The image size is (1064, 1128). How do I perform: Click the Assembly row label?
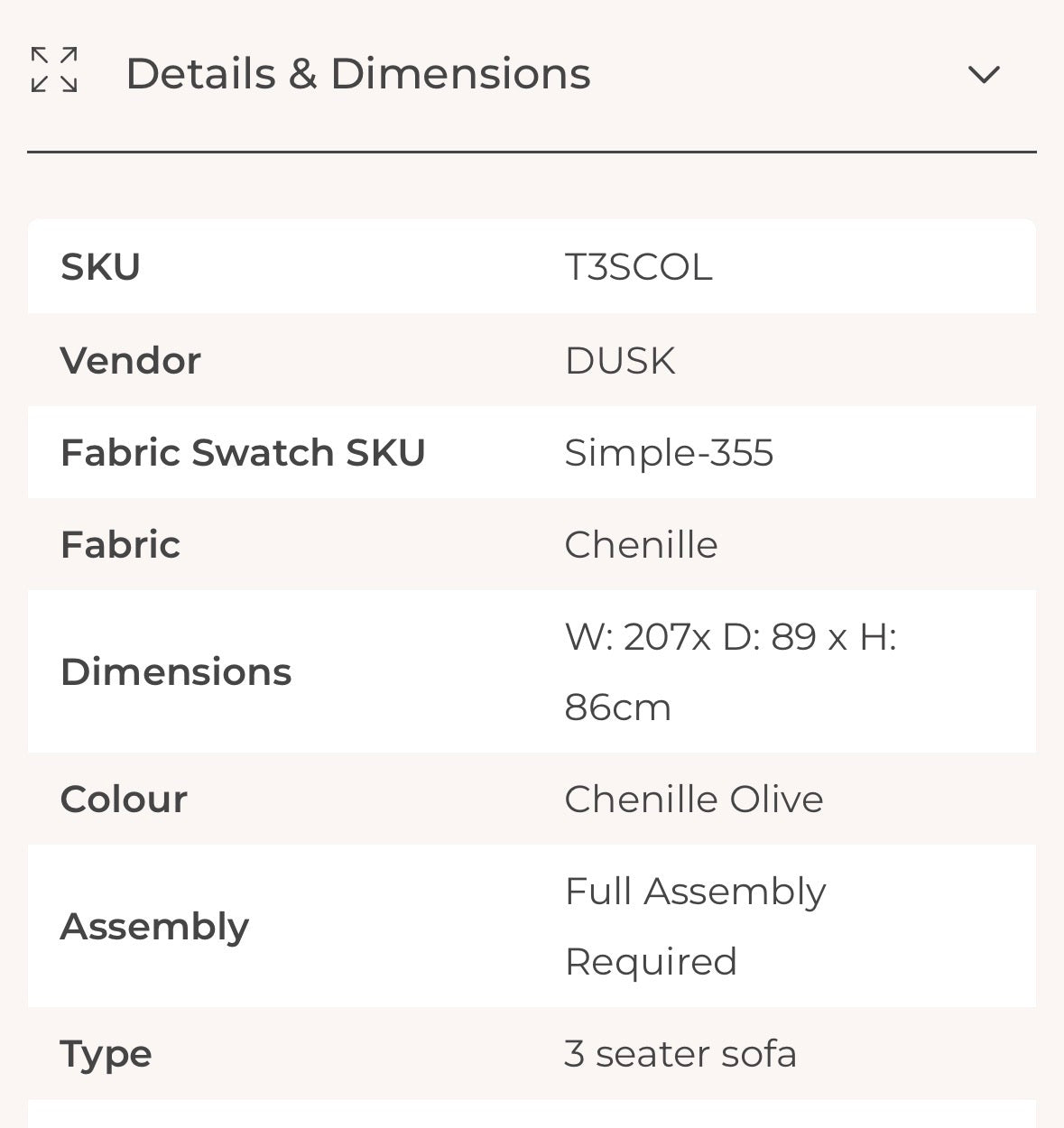pyautogui.click(x=154, y=927)
